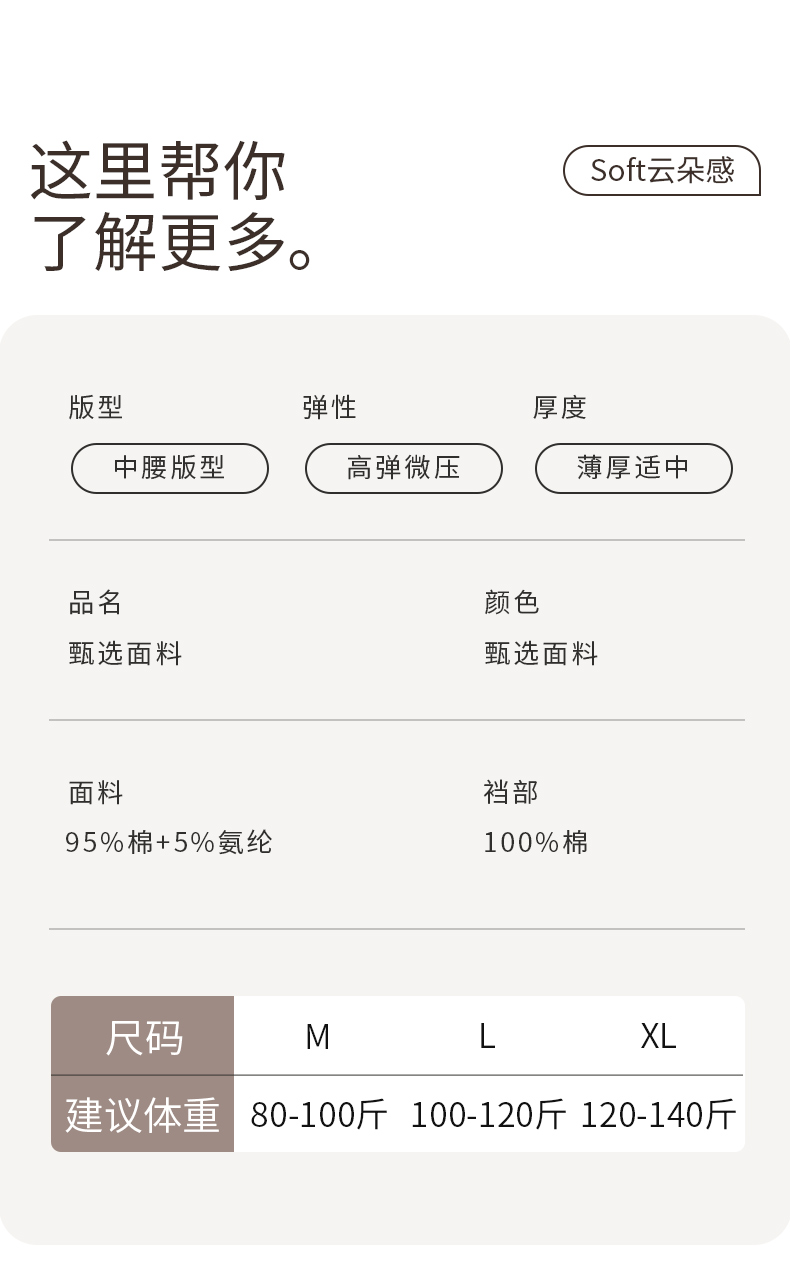
Task: Click the 建议体重 row header
Action: click(143, 1115)
